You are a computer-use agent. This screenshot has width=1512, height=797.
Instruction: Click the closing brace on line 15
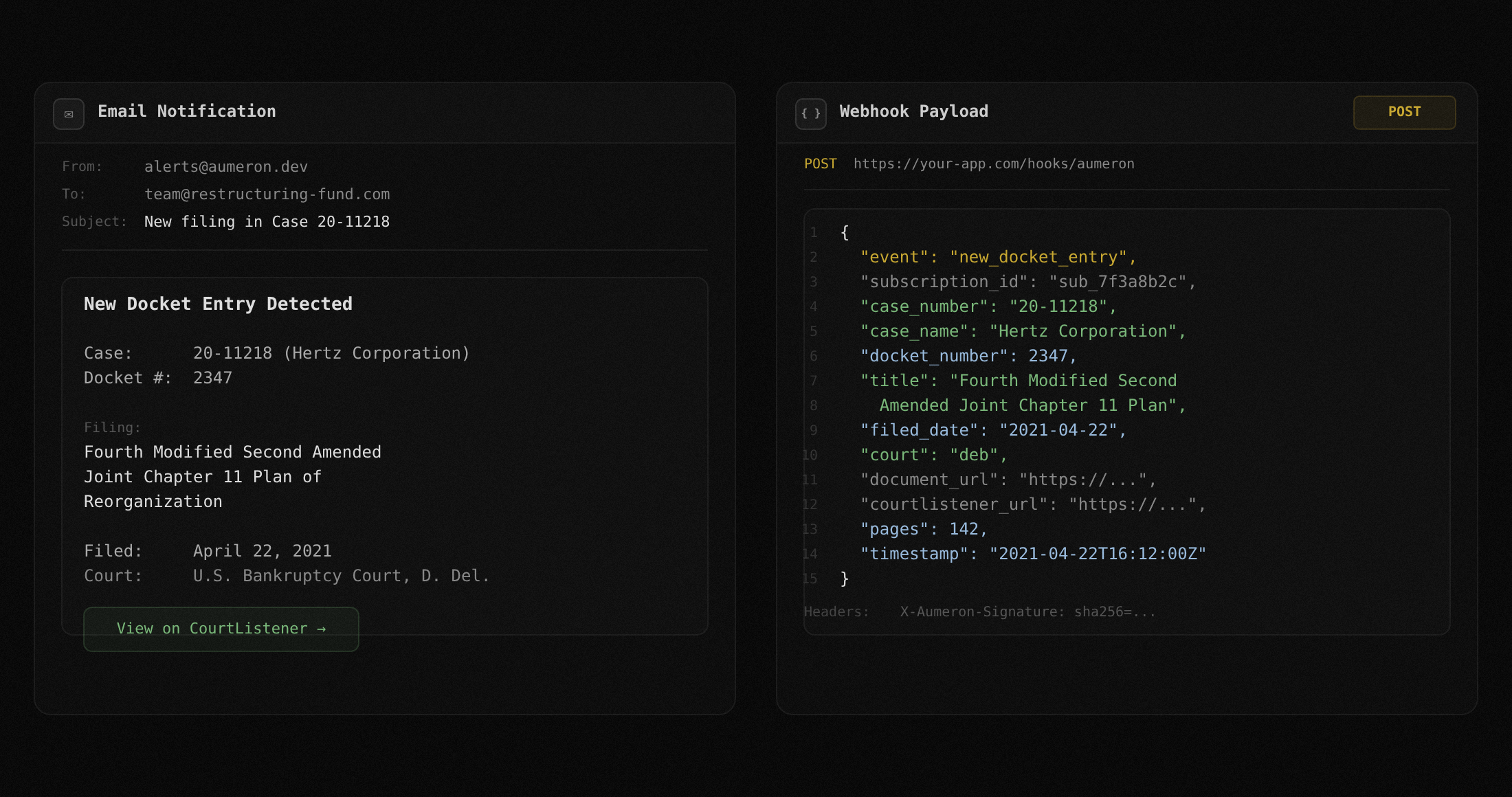[x=845, y=579]
